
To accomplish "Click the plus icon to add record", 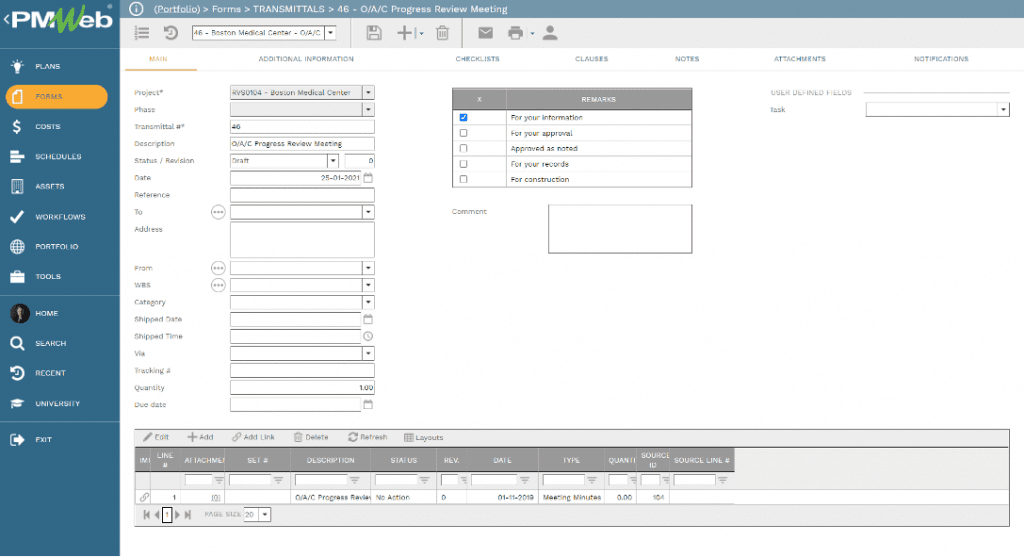I will (405, 33).
